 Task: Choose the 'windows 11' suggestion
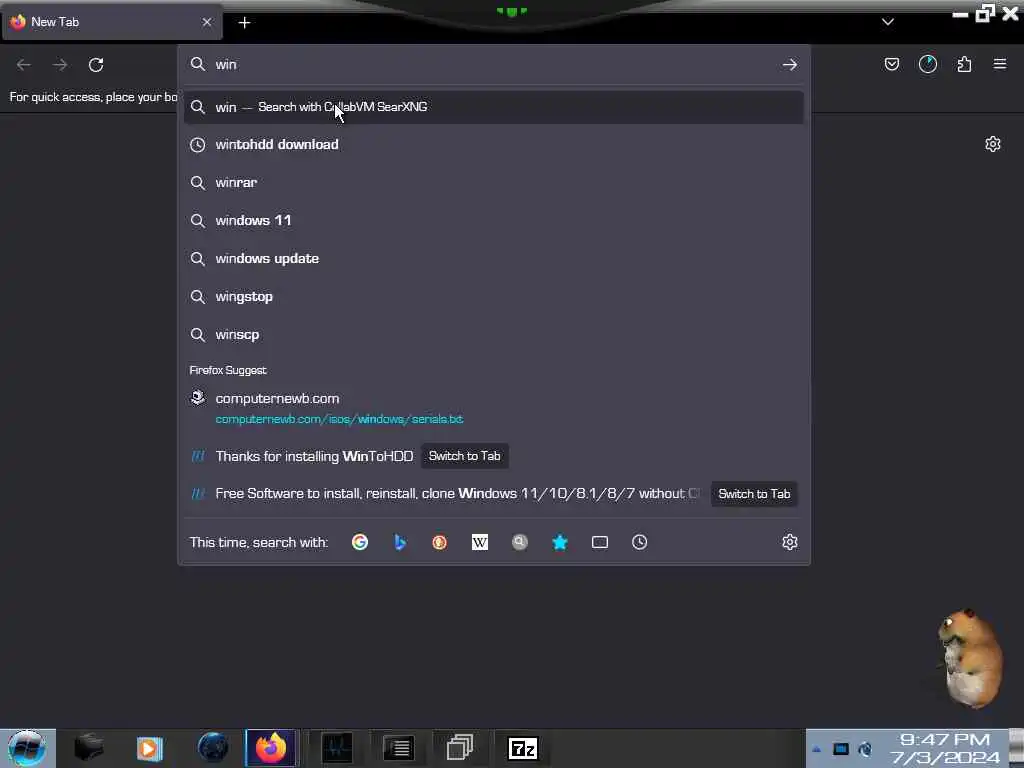[x=494, y=221]
